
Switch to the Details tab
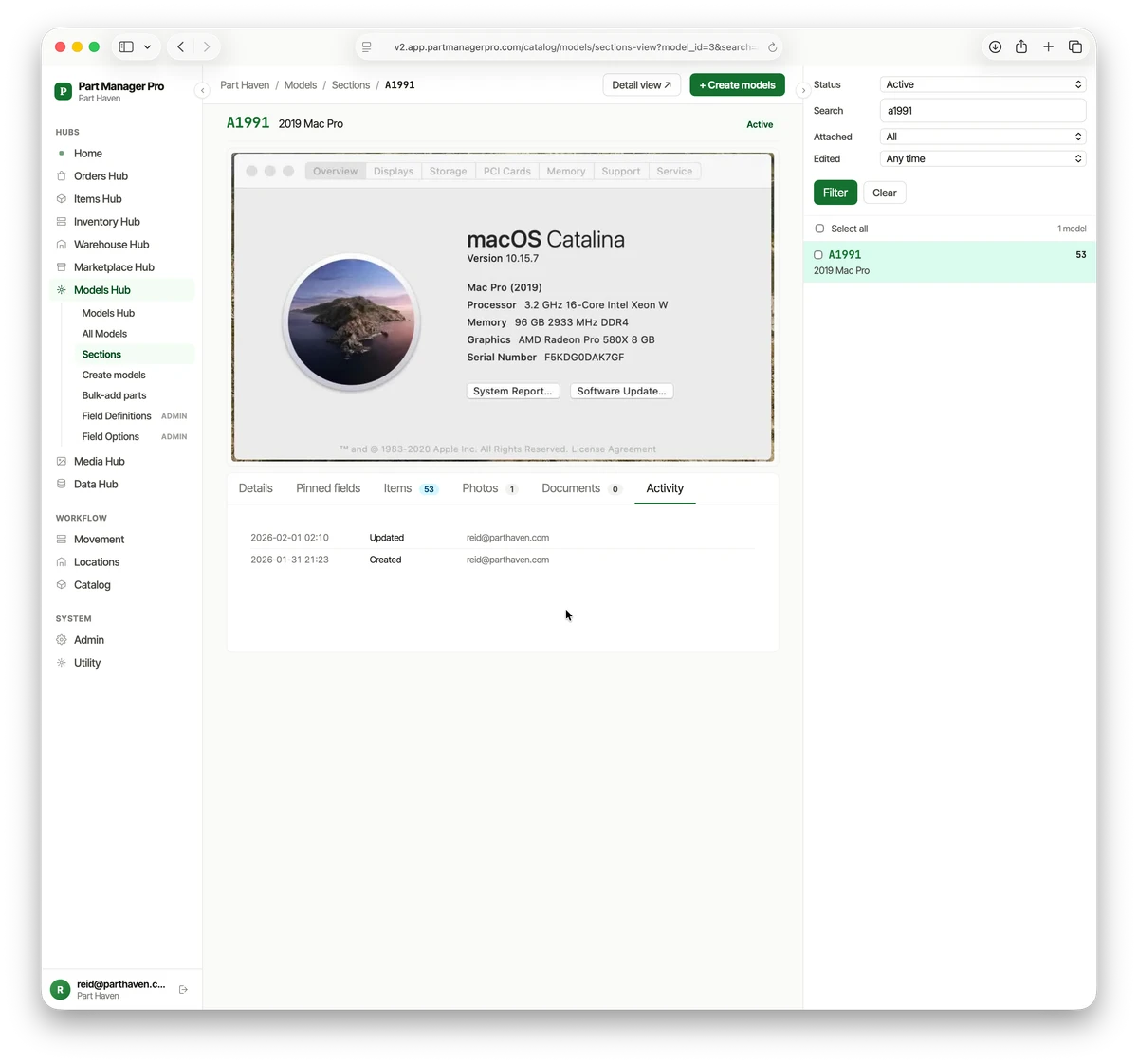[x=255, y=488]
